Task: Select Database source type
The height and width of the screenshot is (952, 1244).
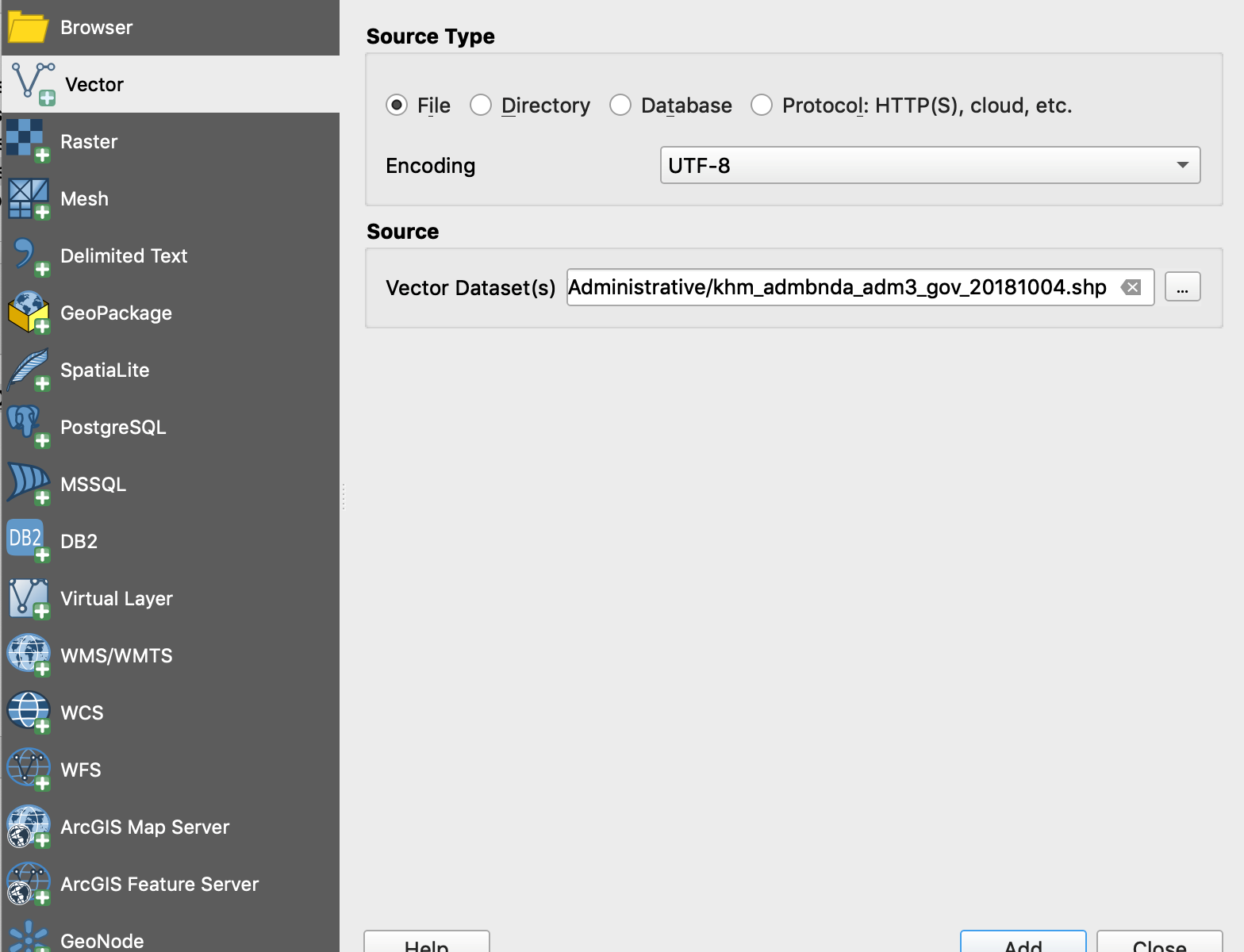Action: 620,105
